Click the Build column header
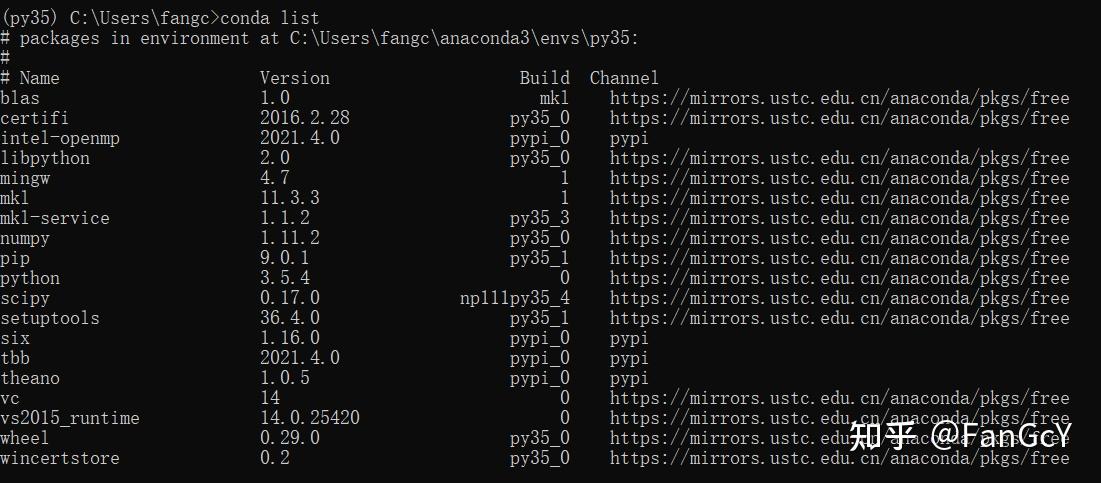 pos(544,78)
